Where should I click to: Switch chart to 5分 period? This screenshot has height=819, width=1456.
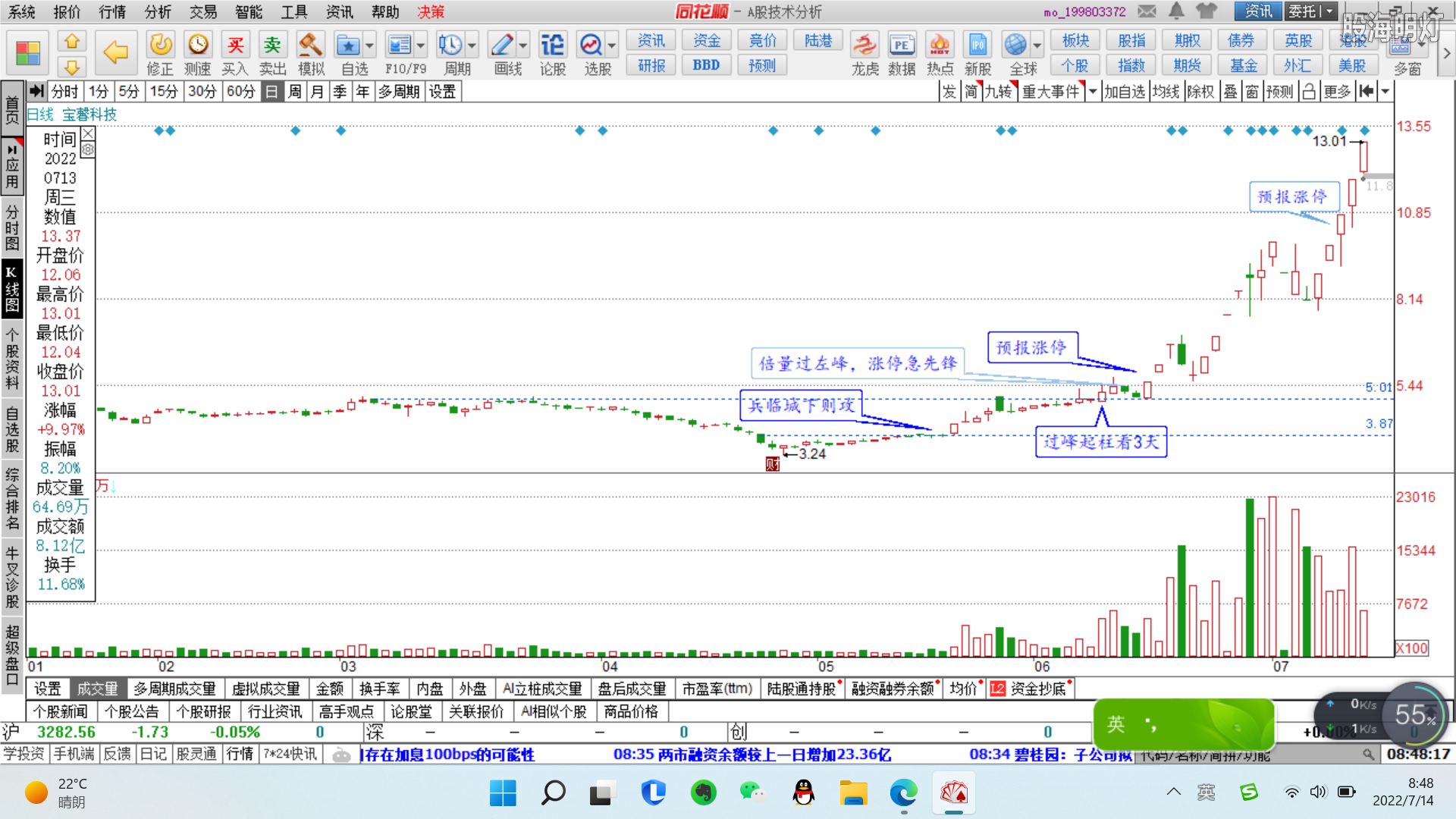[x=129, y=92]
